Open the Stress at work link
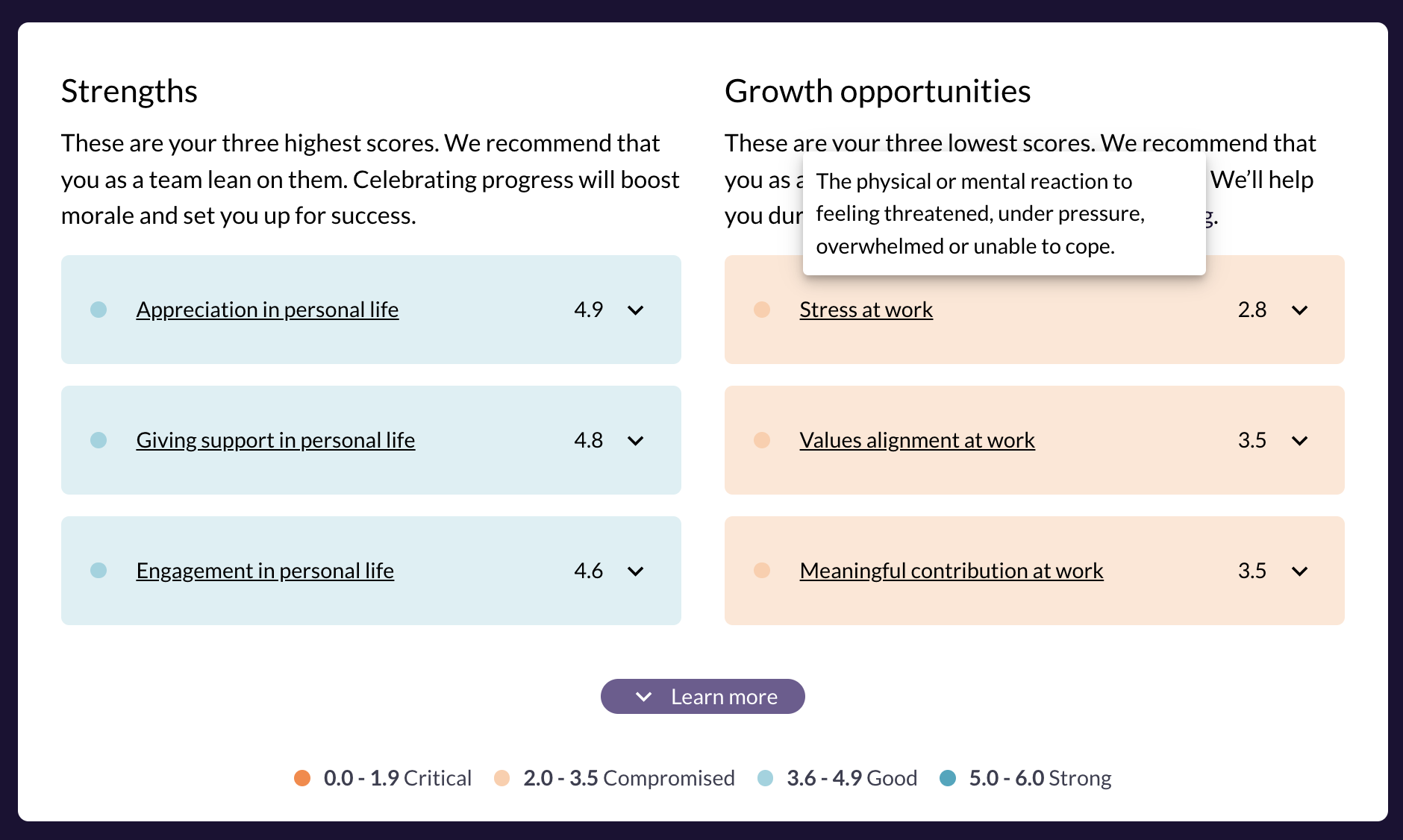This screenshot has height=840, width=1403. 866,310
